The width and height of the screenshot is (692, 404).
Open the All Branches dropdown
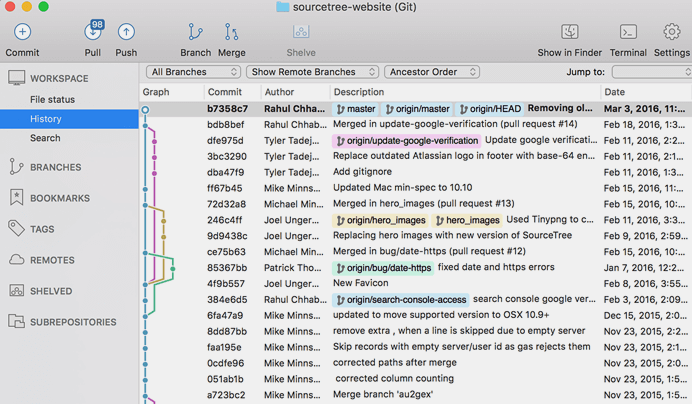tap(193, 72)
